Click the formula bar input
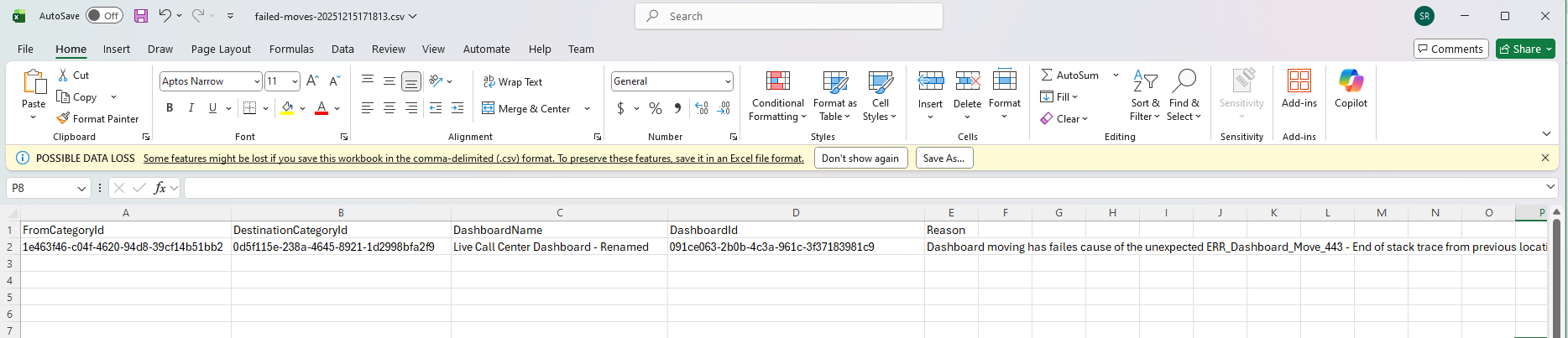 click(x=865, y=188)
